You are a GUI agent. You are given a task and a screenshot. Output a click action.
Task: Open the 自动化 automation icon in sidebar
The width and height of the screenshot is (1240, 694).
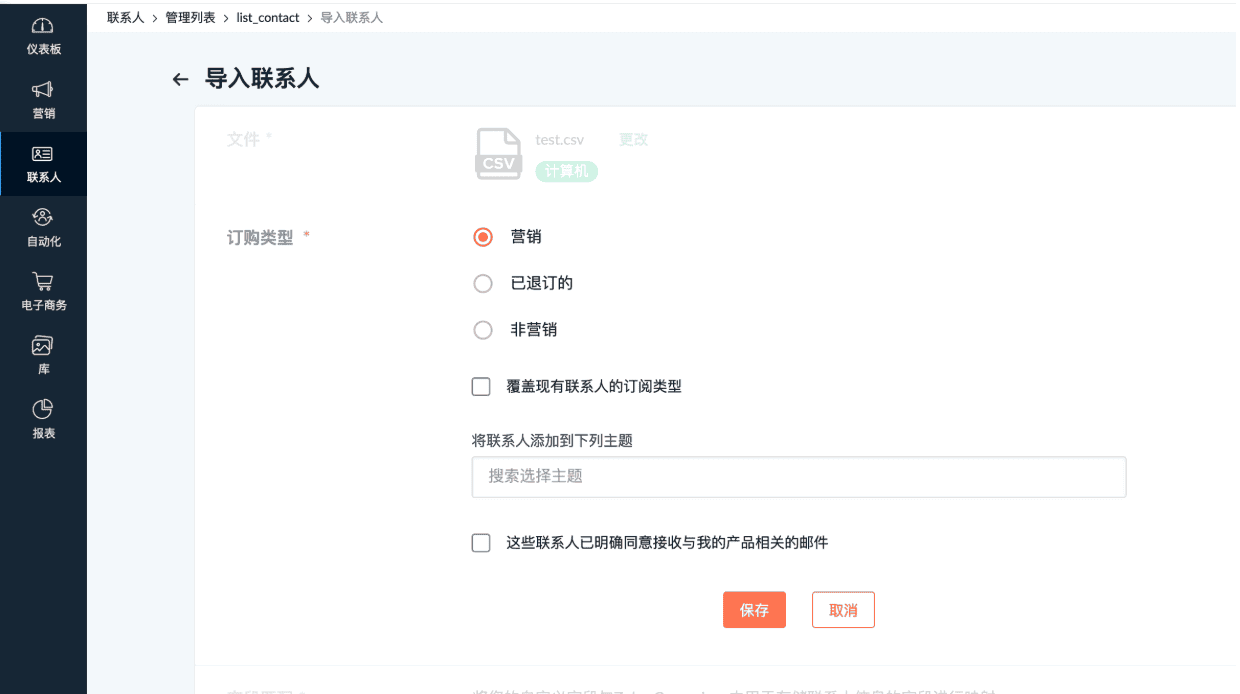[42, 223]
